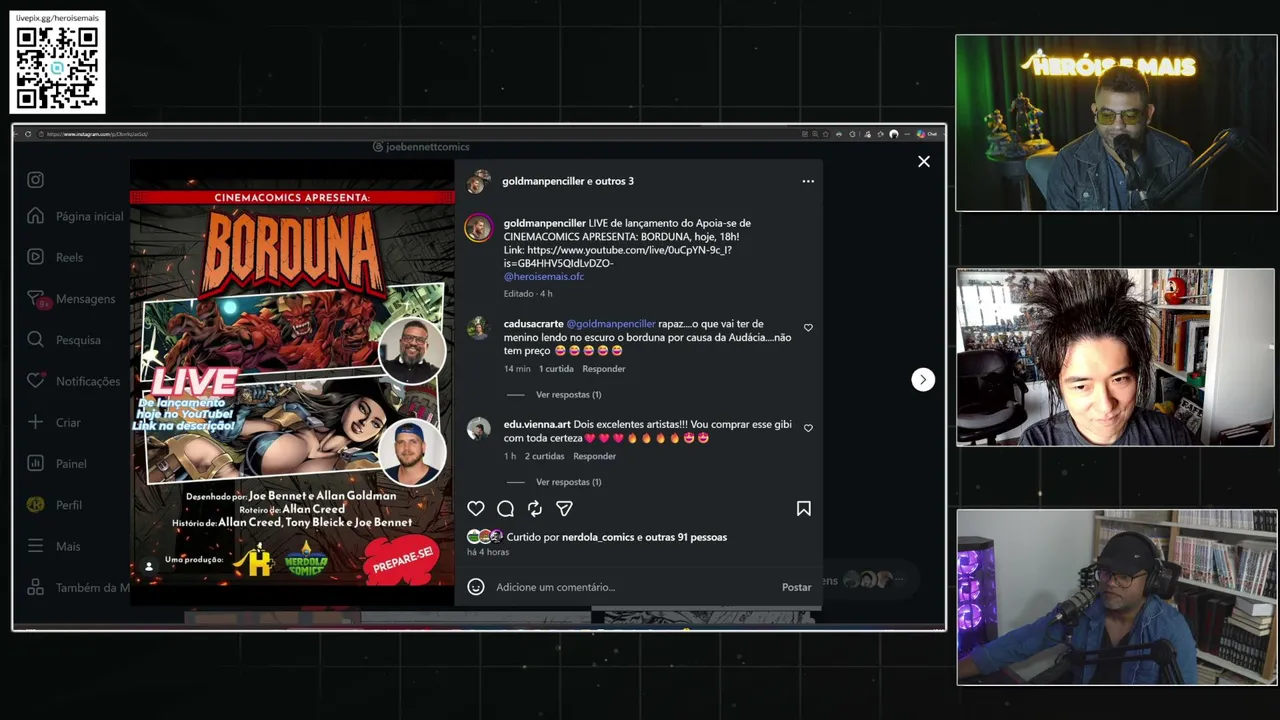Click the Postar button

[x=796, y=587]
